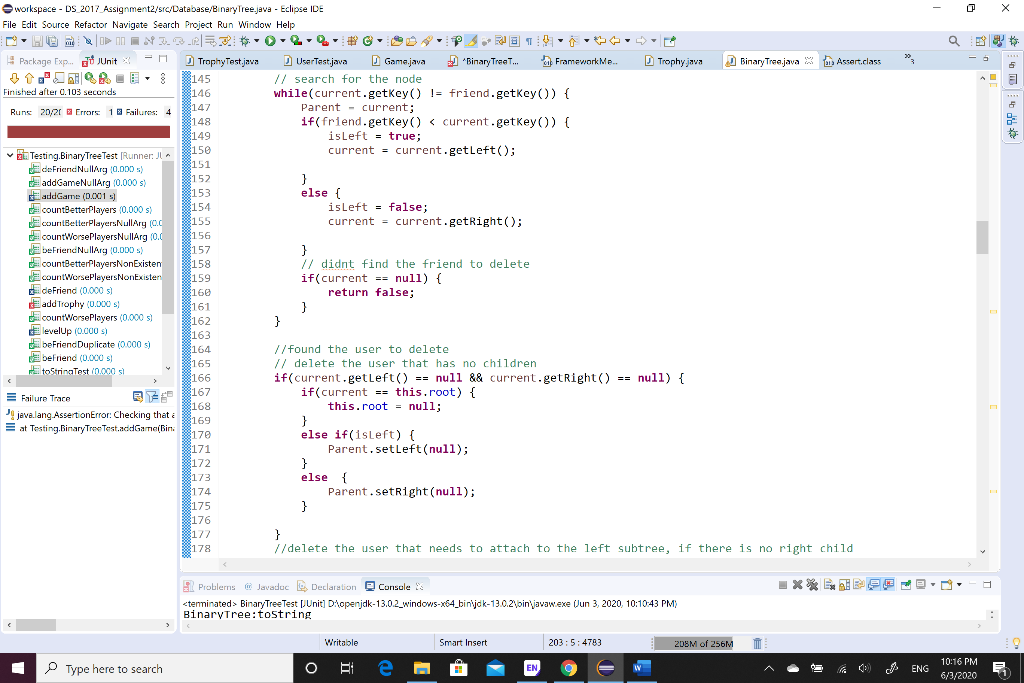The width and height of the screenshot is (1024, 683).
Task: Go to previous failed JUnit test
Action: [29, 78]
